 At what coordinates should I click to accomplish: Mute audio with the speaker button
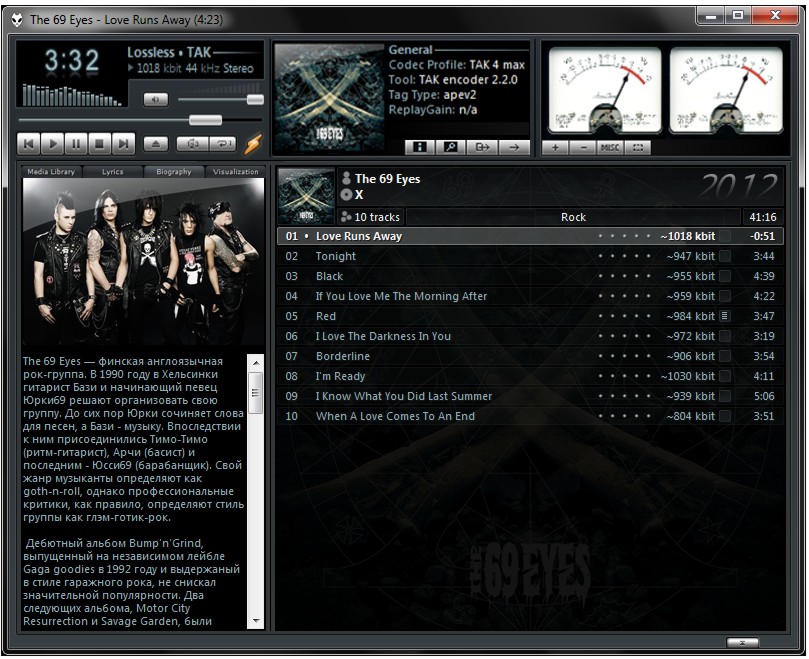[x=156, y=100]
